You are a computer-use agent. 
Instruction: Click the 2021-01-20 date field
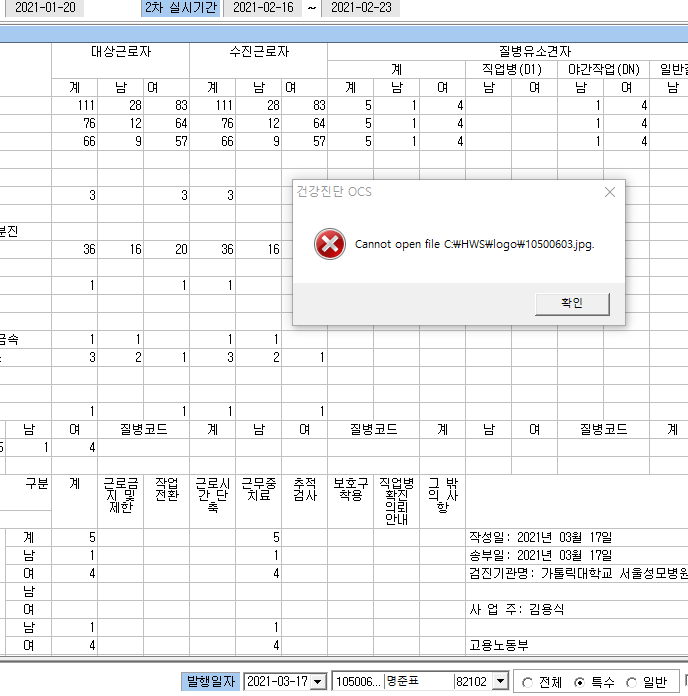tap(45, 8)
